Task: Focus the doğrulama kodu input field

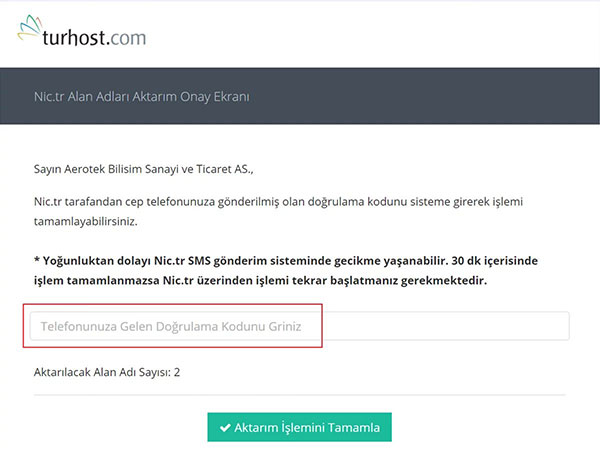Action: (x=299, y=326)
